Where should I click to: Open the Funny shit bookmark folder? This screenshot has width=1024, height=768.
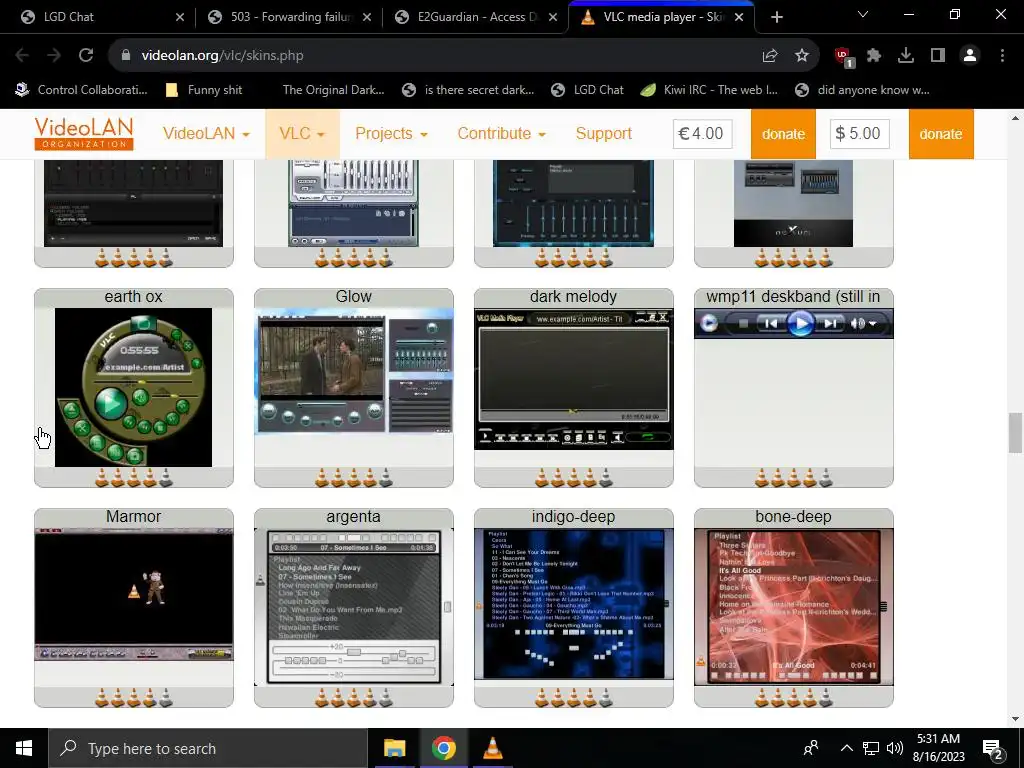pos(204,90)
